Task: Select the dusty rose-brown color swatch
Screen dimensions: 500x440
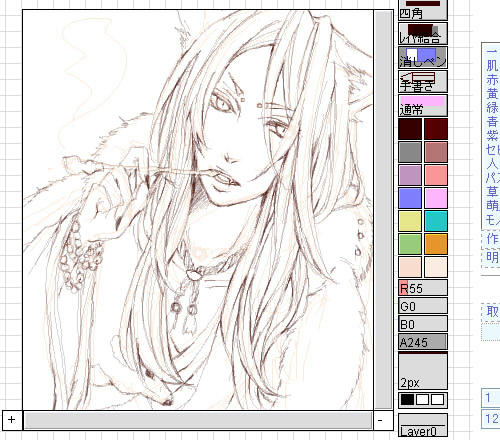Action: coord(436,152)
